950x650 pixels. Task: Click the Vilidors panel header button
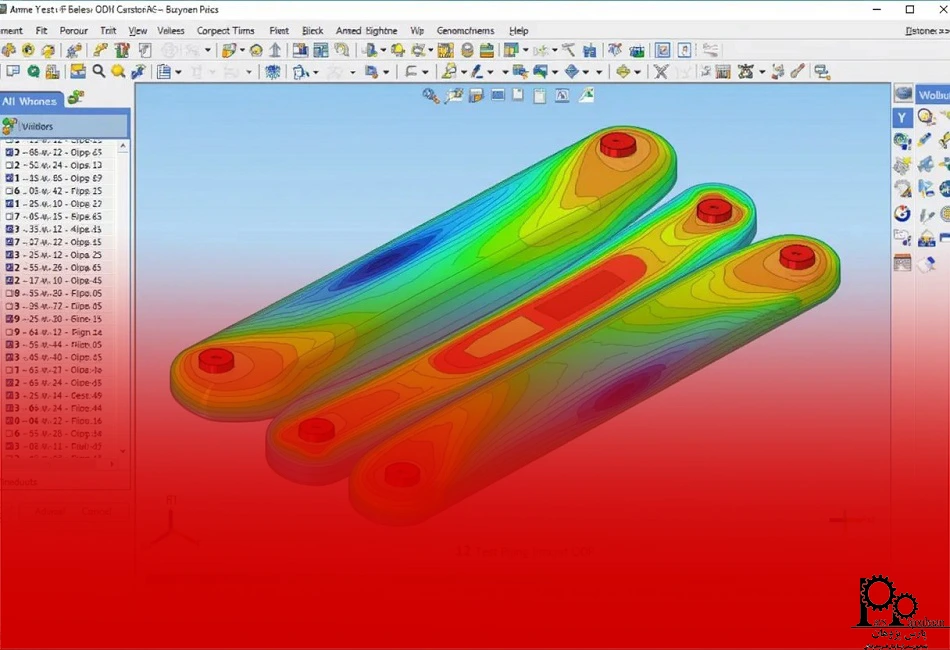pyautogui.click(x=64, y=126)
